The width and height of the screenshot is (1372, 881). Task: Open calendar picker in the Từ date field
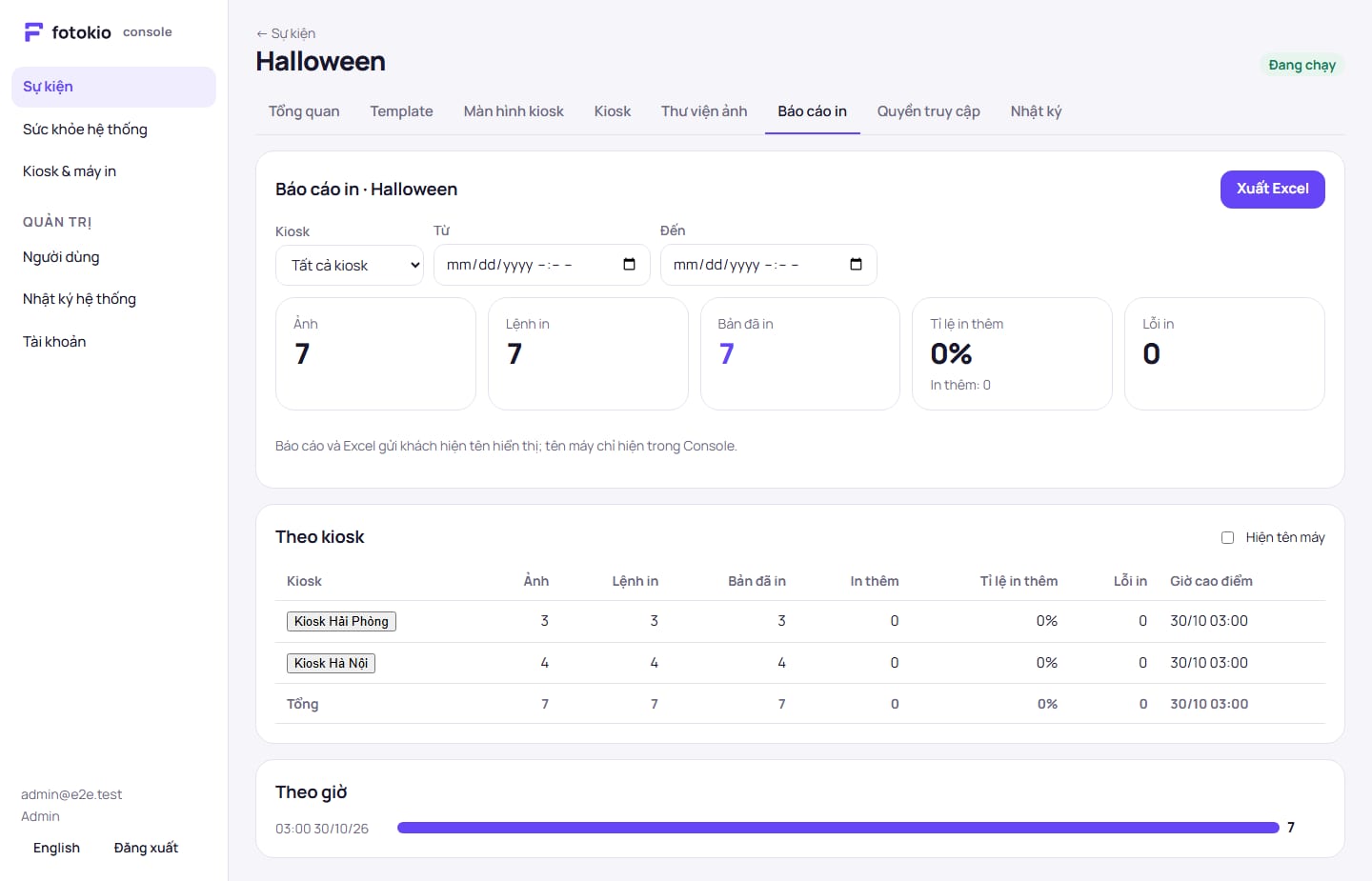(629, 265)
